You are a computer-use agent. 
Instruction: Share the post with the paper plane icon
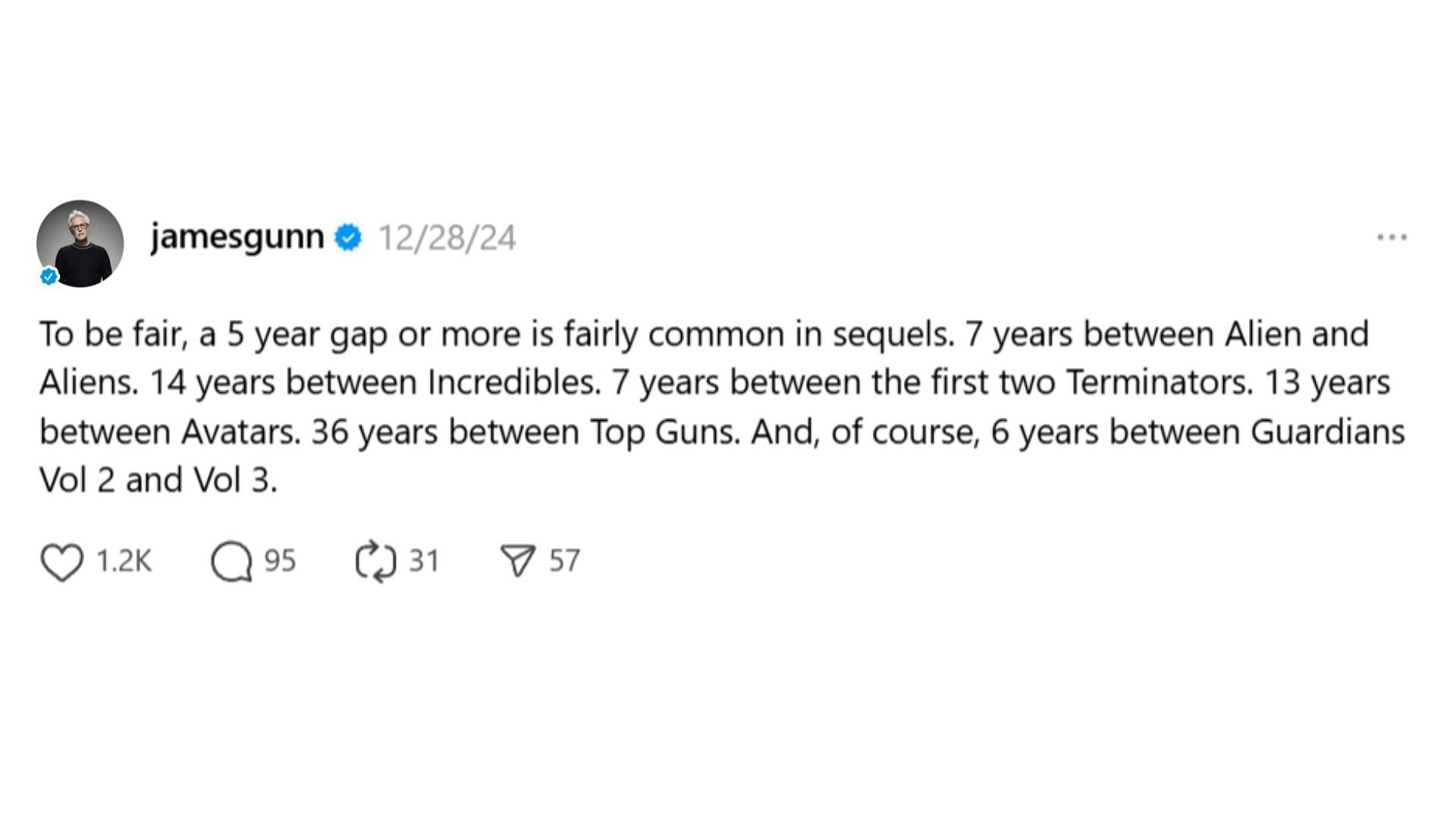click(518, 562)
